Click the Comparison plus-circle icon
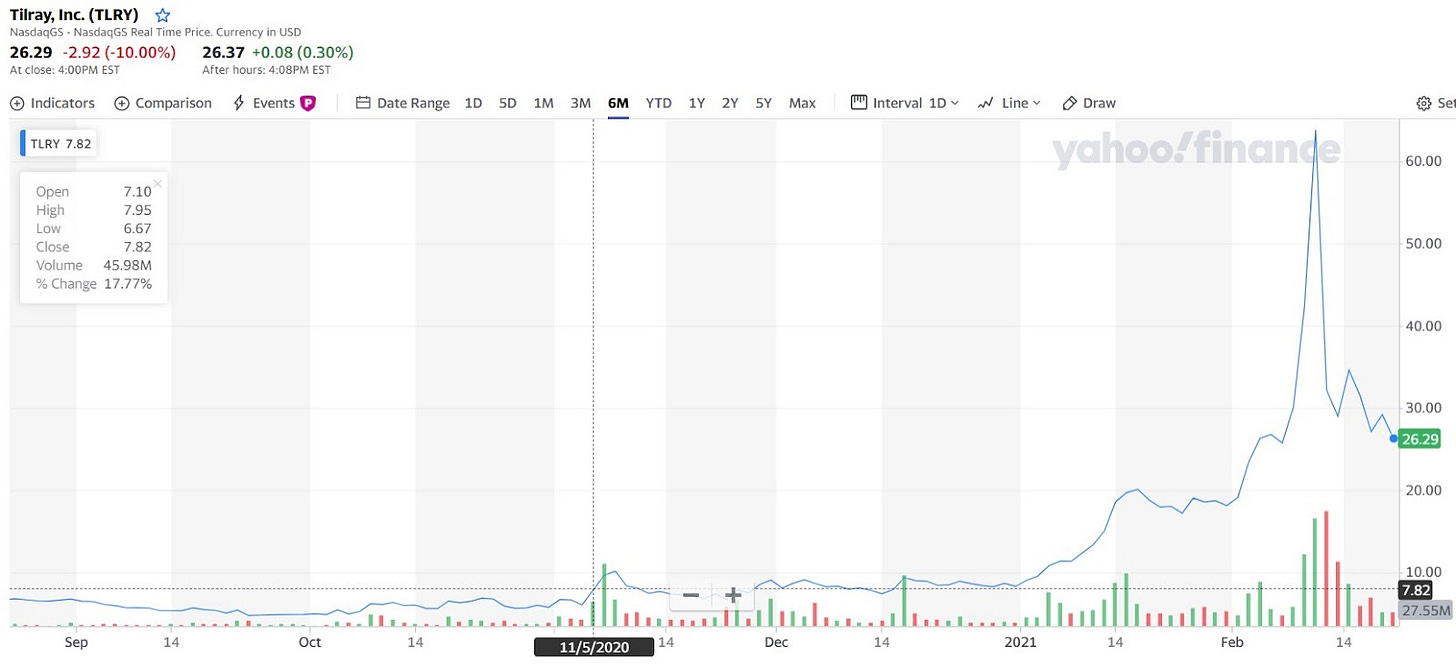1456x669 pixels. pos(122,103)
